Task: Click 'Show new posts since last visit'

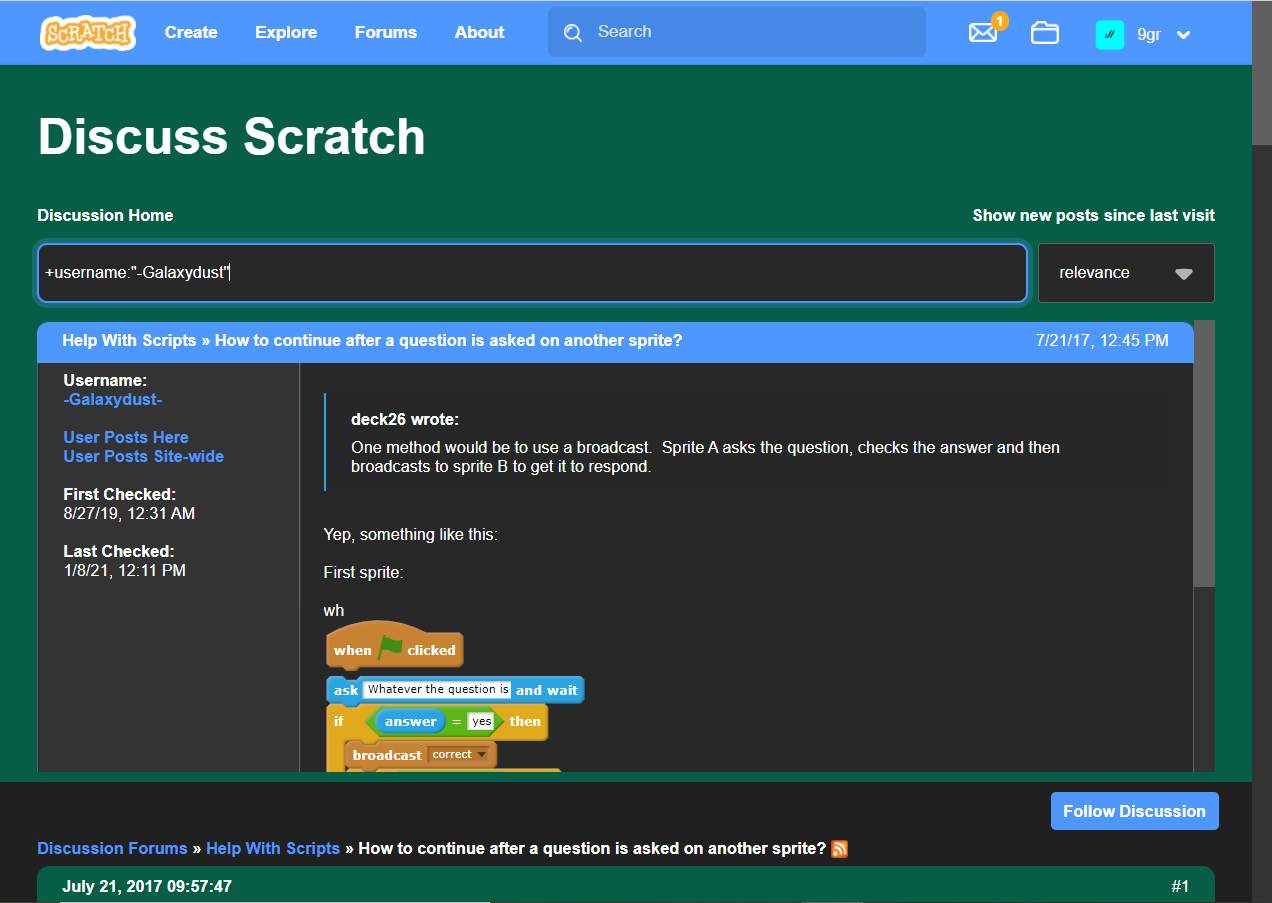Action: point(1093,215)
